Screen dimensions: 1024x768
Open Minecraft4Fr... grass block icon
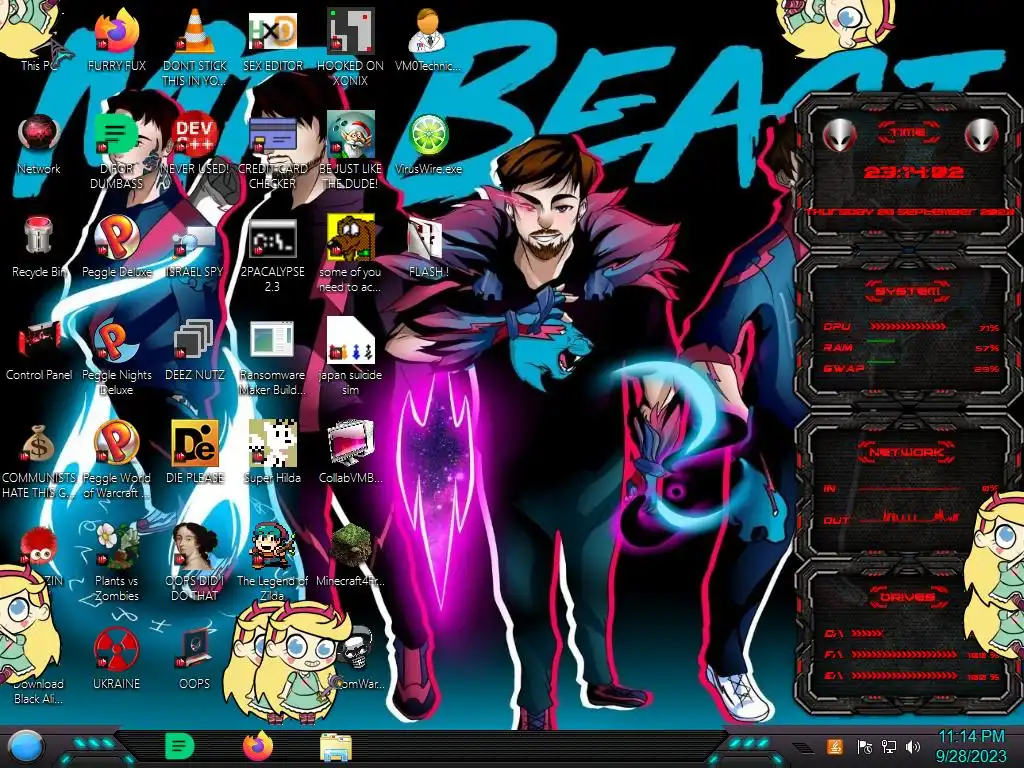tap(350, 556)
